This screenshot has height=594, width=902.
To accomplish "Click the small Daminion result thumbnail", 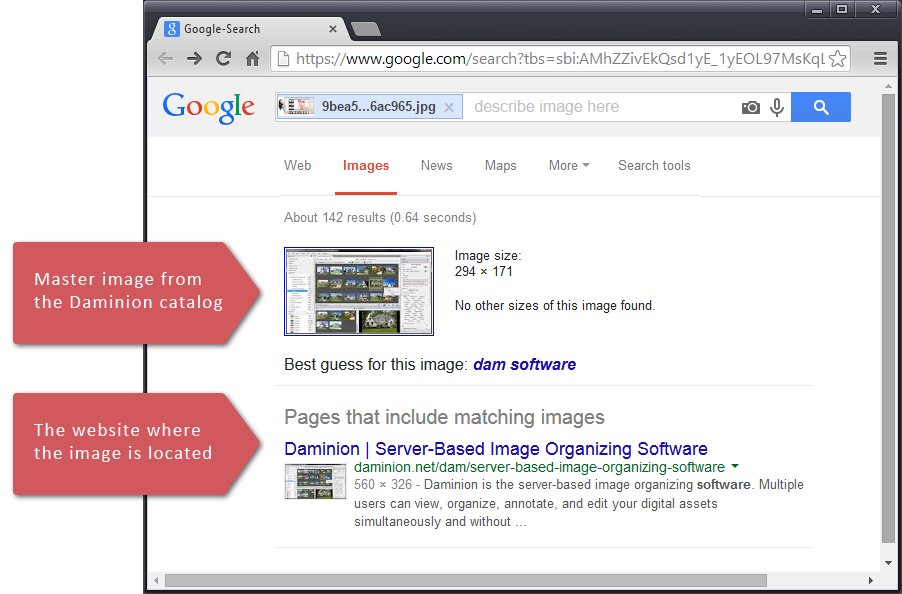I will 315,481.
